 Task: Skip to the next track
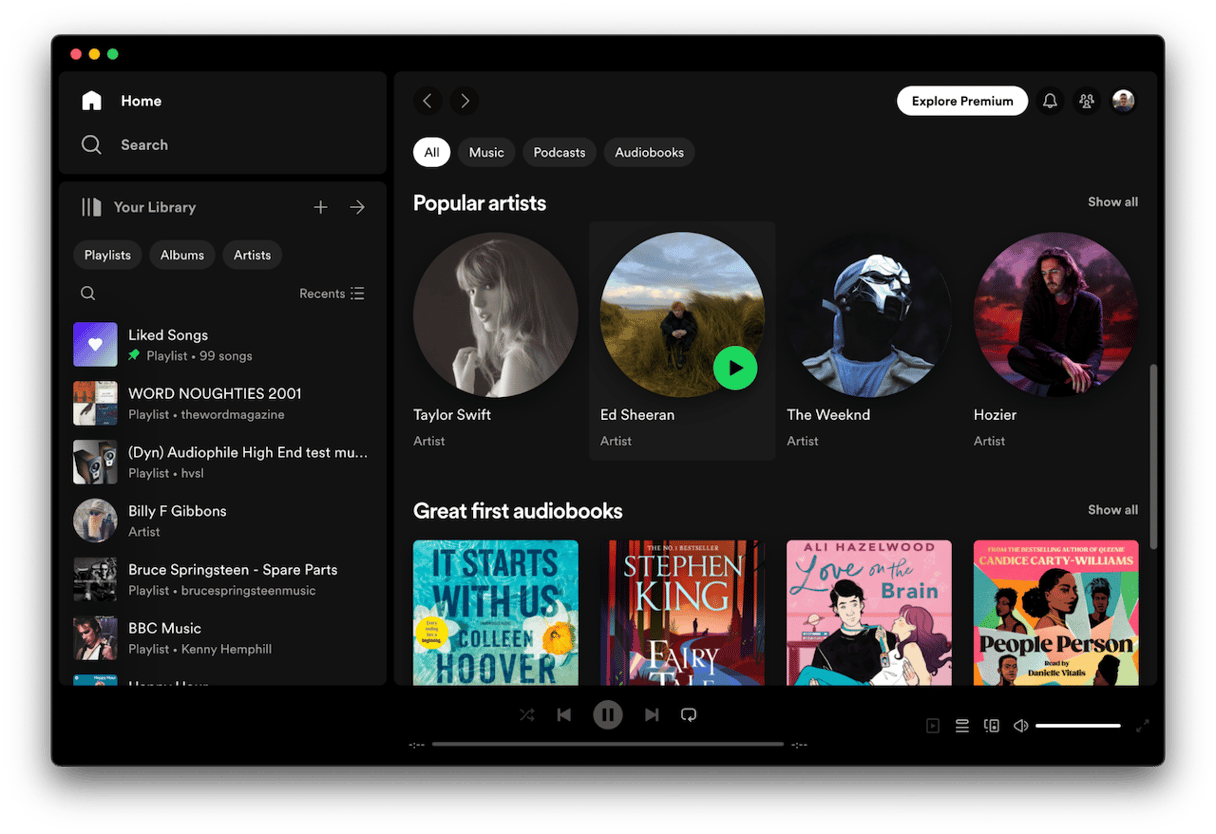pos(651,715)
